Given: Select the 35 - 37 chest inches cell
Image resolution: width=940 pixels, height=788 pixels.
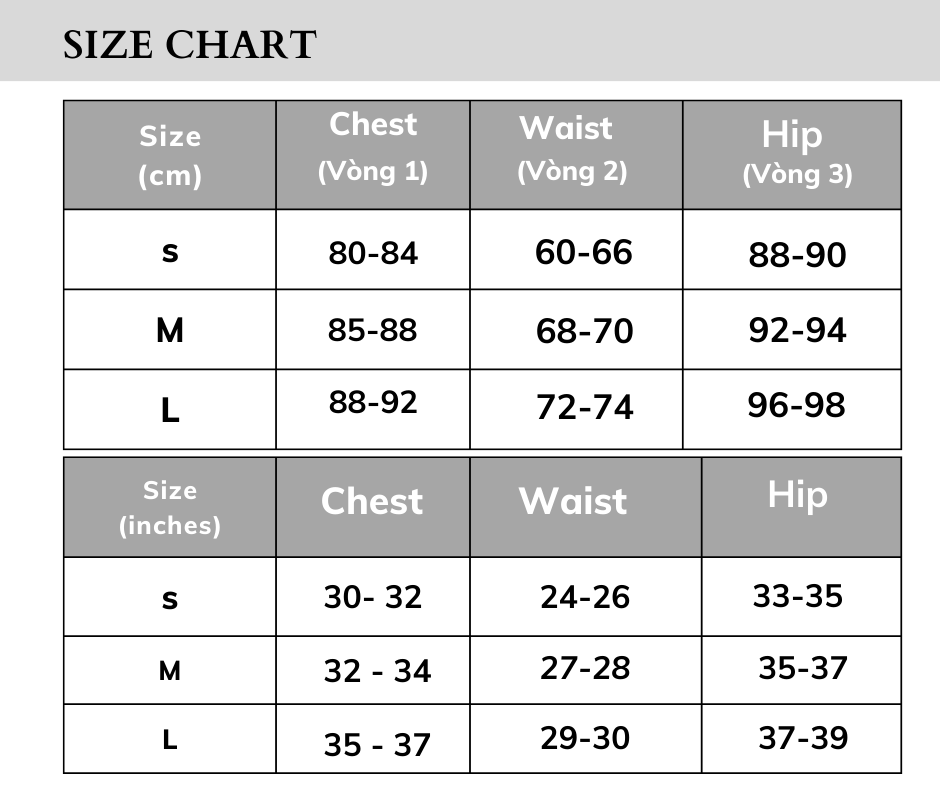Looking at the screenshot, I should point(376,745).
